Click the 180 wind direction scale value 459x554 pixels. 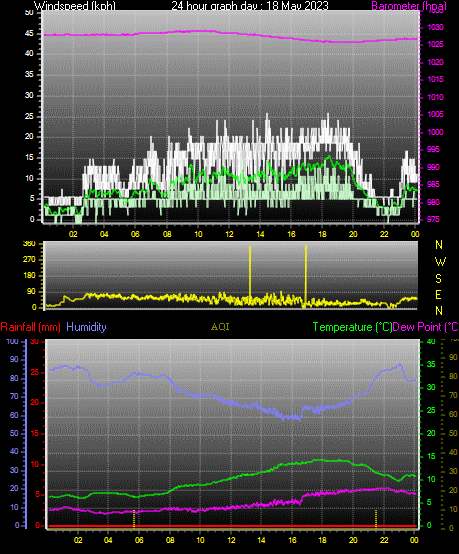(29, 275)
